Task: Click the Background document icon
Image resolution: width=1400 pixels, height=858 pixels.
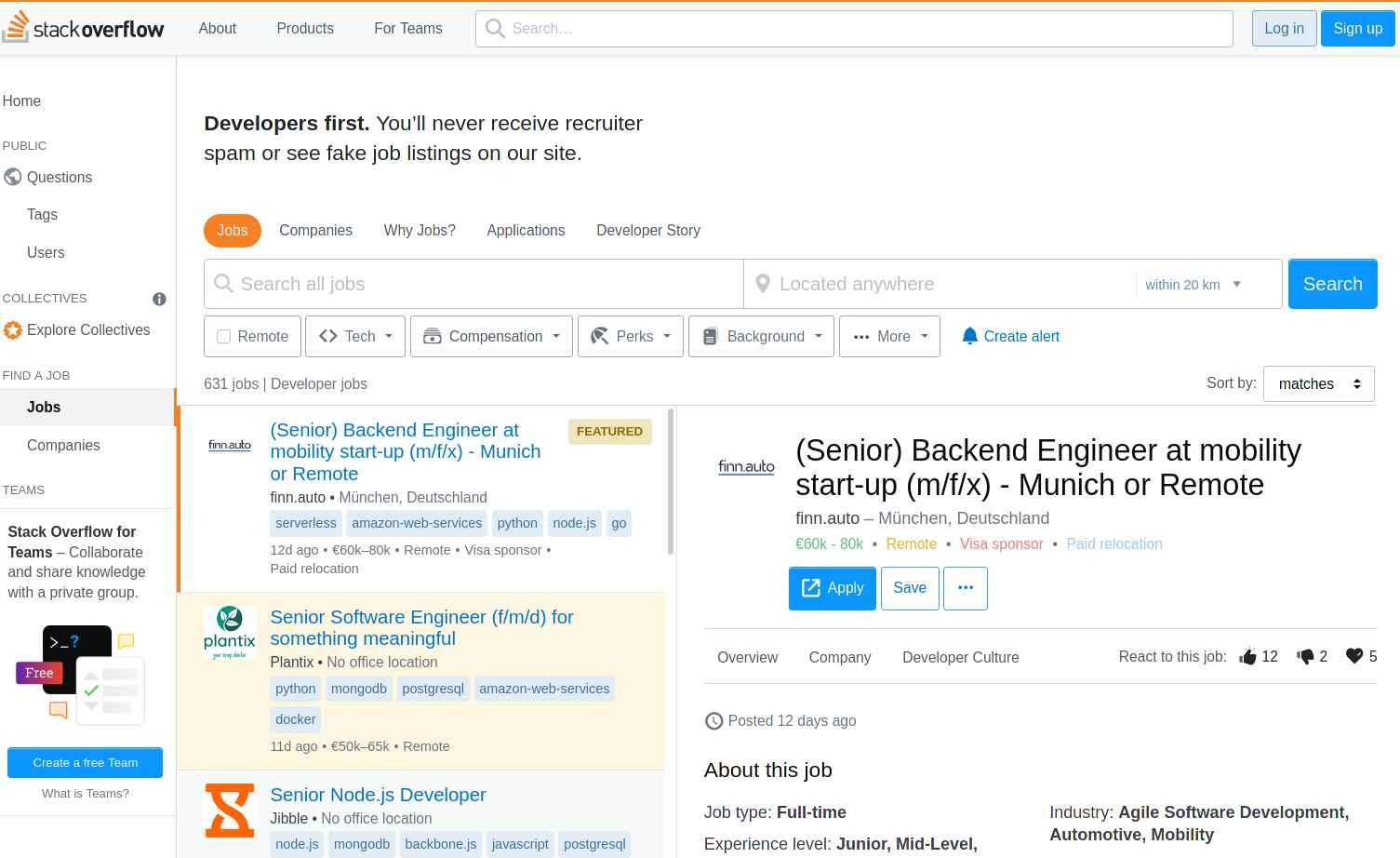Action: 710,336
